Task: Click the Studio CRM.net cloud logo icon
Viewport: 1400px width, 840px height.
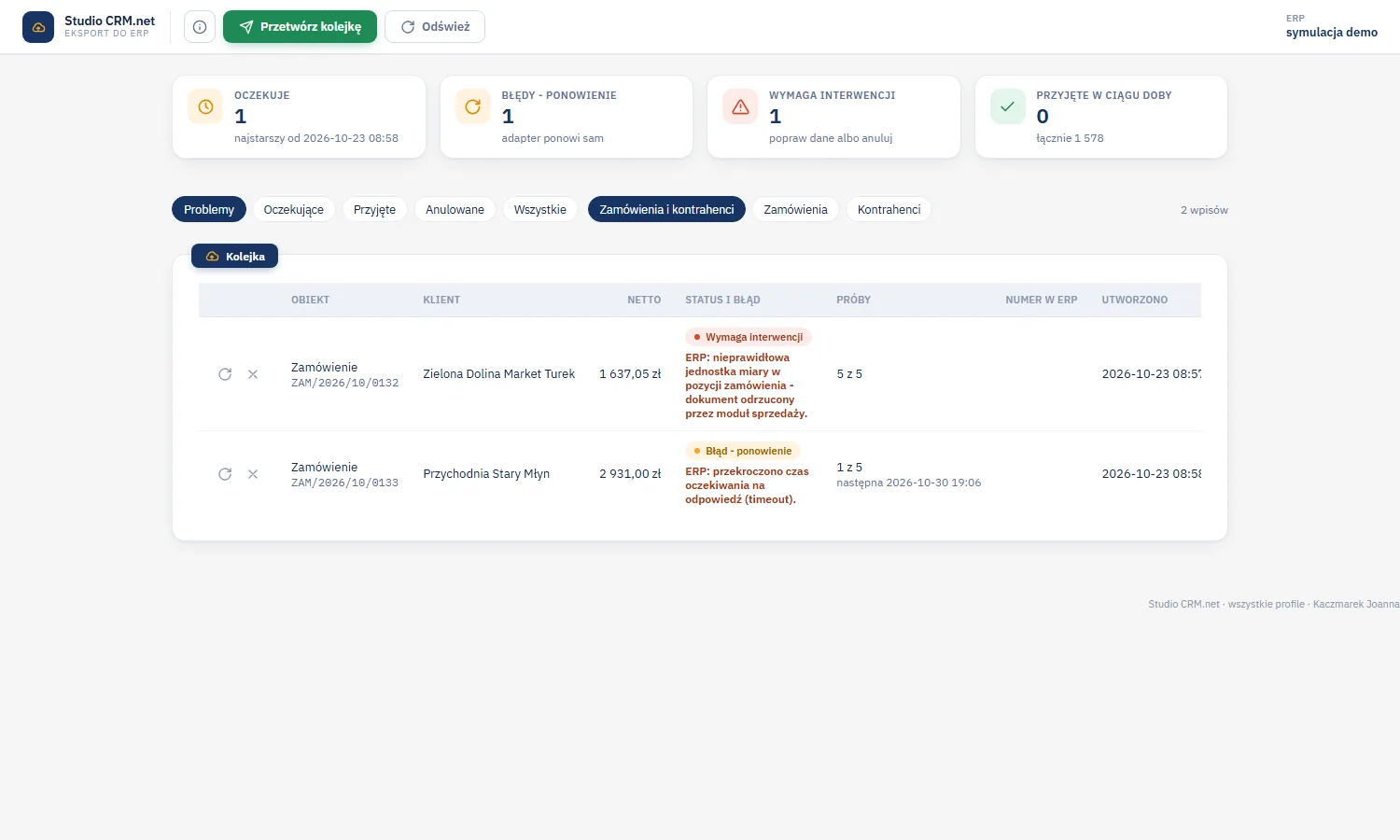Action: pyautogui.click(x=38, y=27)
